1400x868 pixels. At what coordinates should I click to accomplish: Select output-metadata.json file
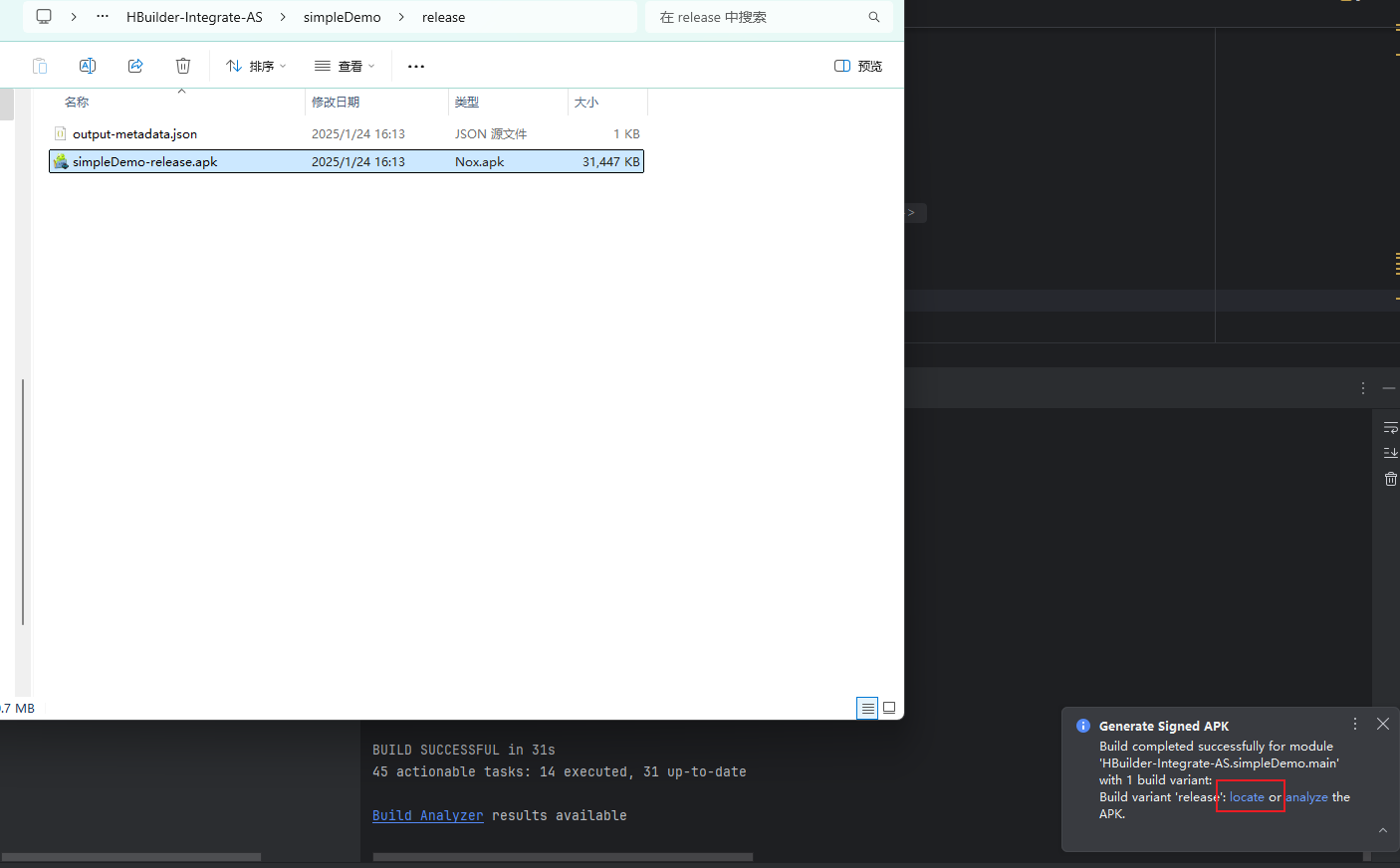347,133
